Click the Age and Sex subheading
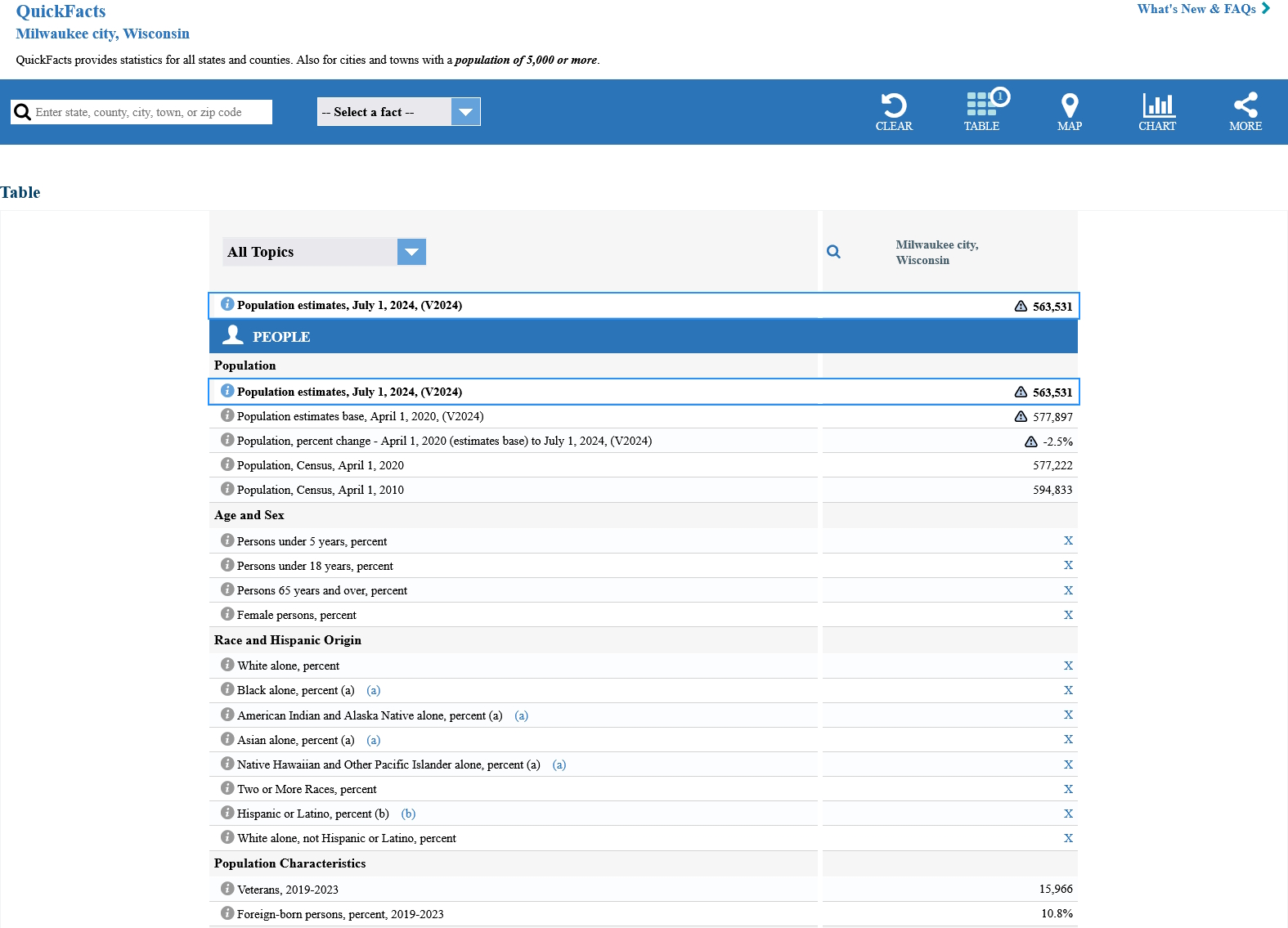This screenshot has width=1288, height=928. point(249,515)
